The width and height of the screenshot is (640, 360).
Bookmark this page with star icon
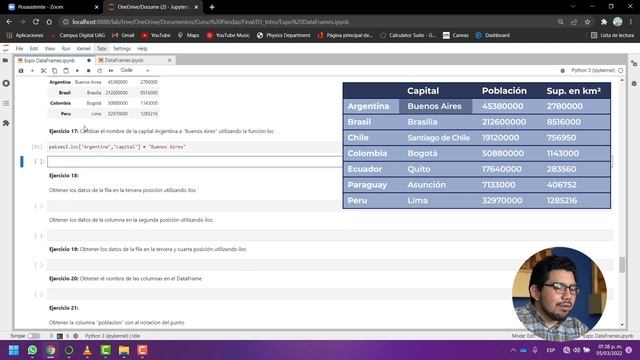(587, 22)
